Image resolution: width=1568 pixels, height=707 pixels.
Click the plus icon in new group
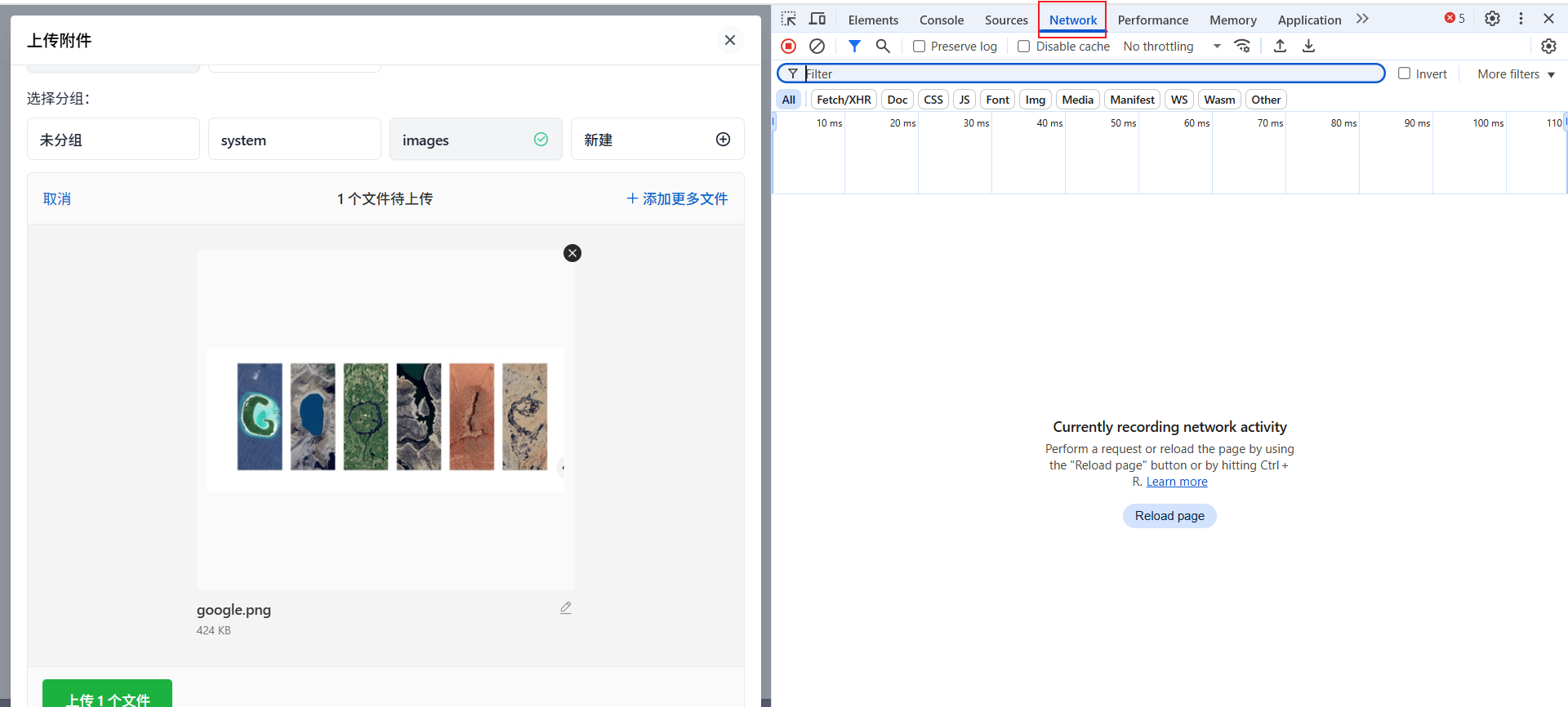pyautogui.click(x=723, y=140)
